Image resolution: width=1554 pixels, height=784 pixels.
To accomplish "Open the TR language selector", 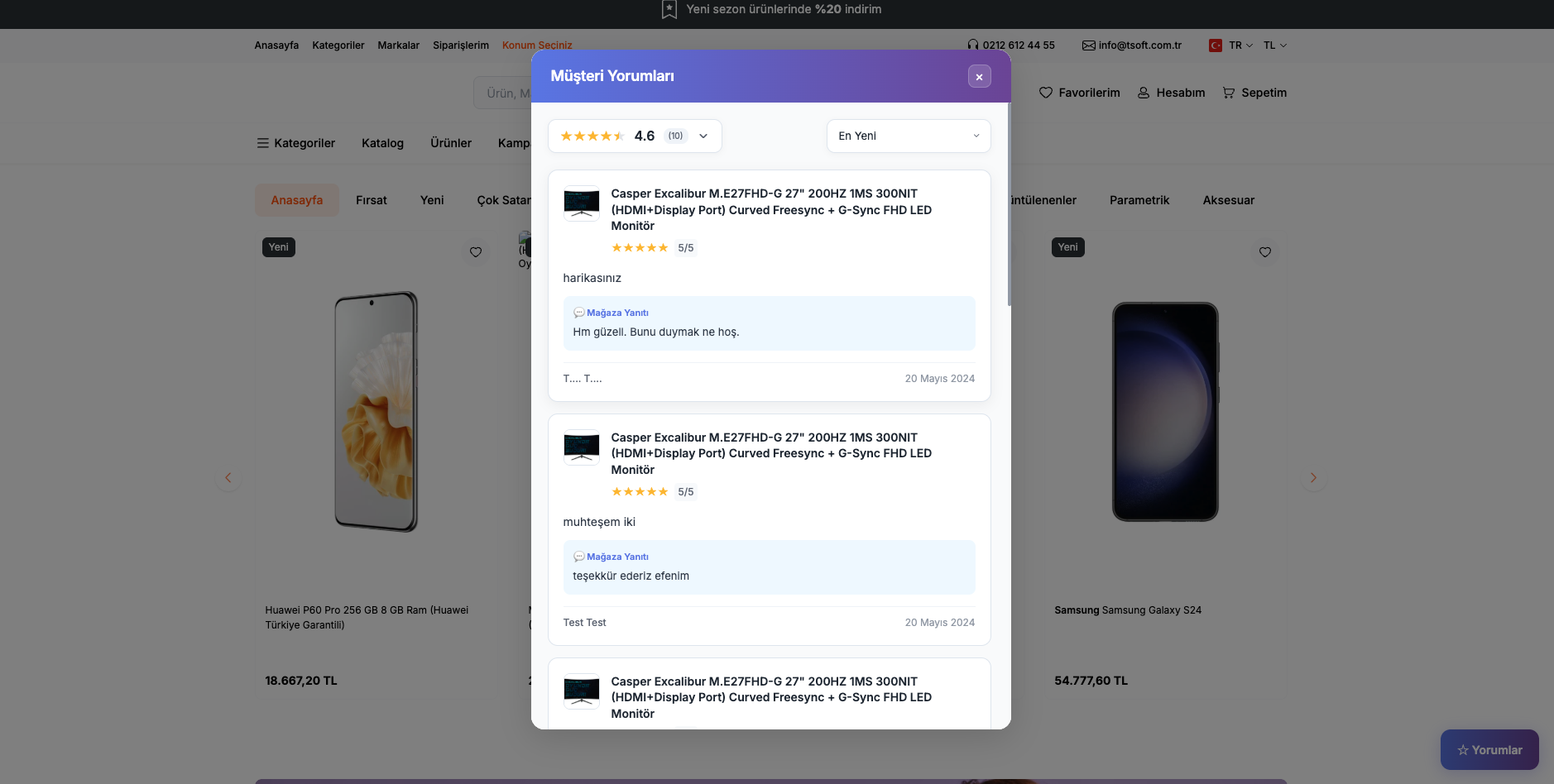I will coord(1240,45).
